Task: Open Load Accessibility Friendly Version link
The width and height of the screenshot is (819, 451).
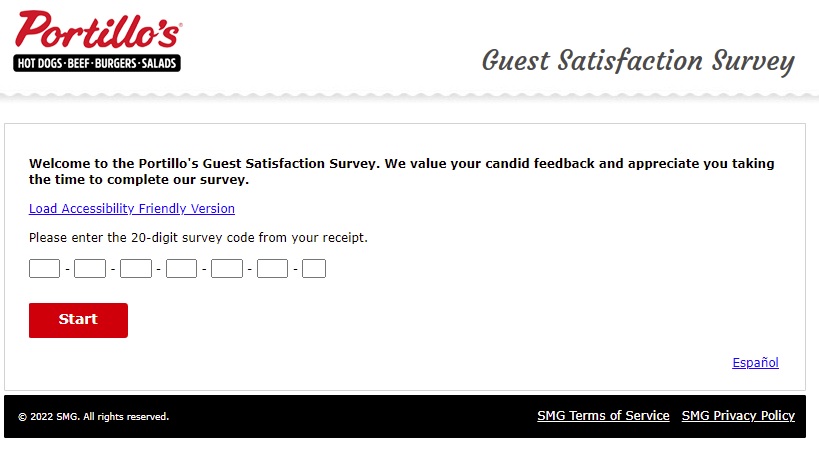Action: pyautogui.click(x=132, y=209)
